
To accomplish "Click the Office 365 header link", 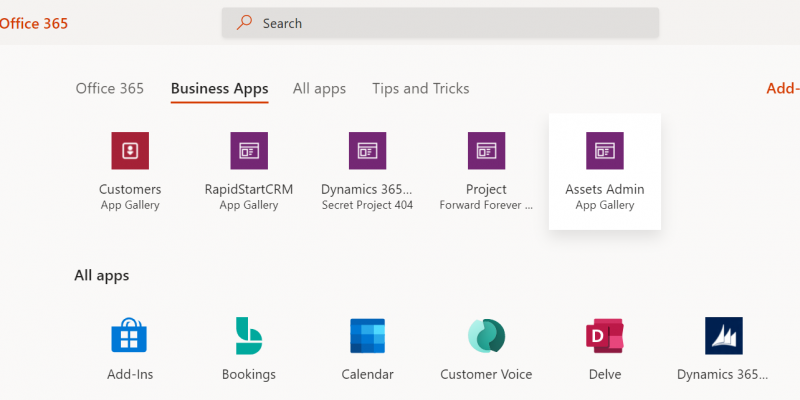I will point(34,23).
